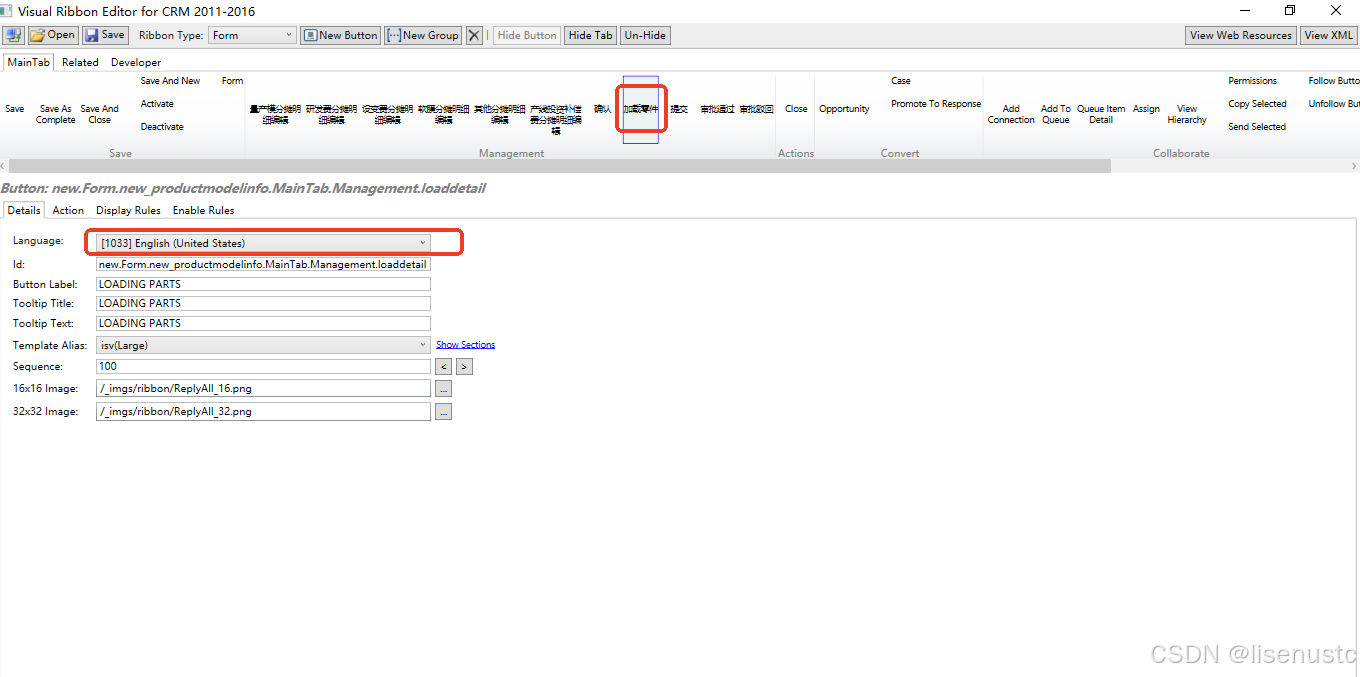Click Add To Queue in Collaborate group

pyautogui.click(x=1056, y=113)
